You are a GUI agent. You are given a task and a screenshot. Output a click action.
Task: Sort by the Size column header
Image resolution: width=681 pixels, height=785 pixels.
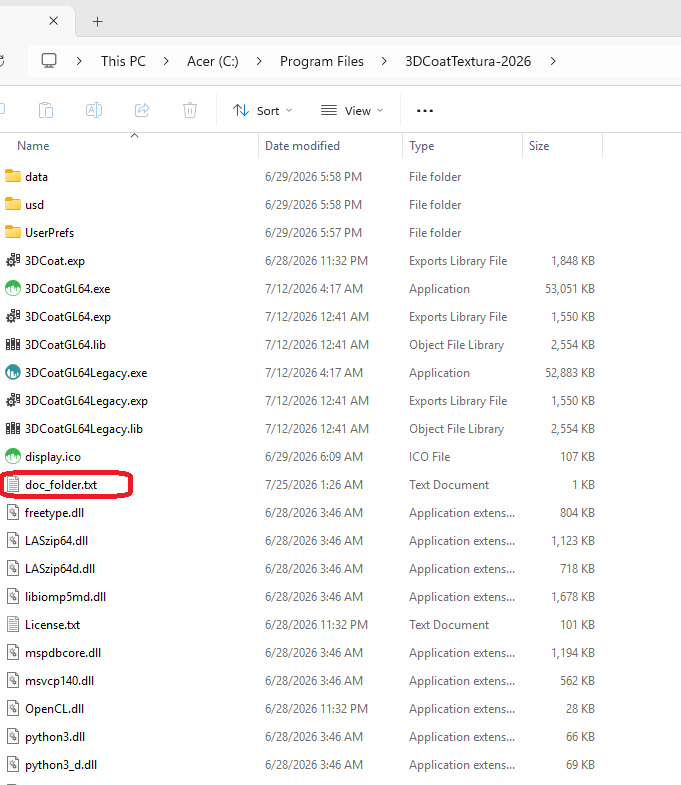click(539, 146)
